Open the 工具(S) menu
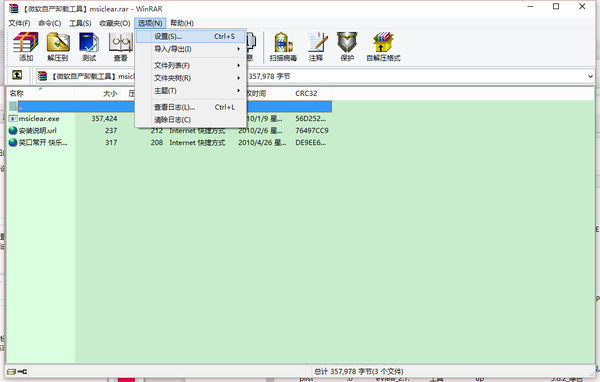Viewport: 600px width, 382px height. (x=80, y=23)
